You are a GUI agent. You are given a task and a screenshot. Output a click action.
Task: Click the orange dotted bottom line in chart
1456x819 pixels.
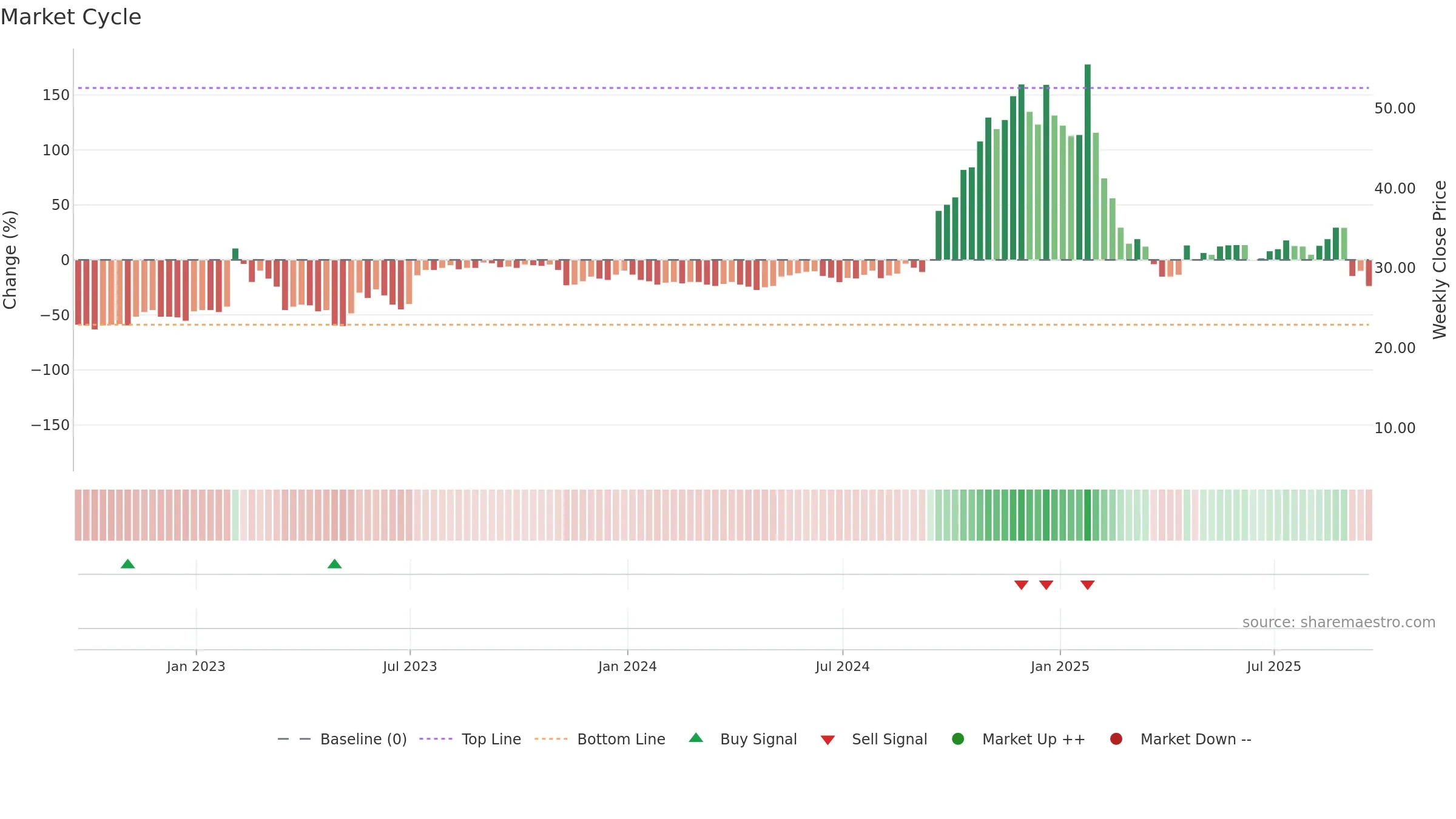coord(723,325)
